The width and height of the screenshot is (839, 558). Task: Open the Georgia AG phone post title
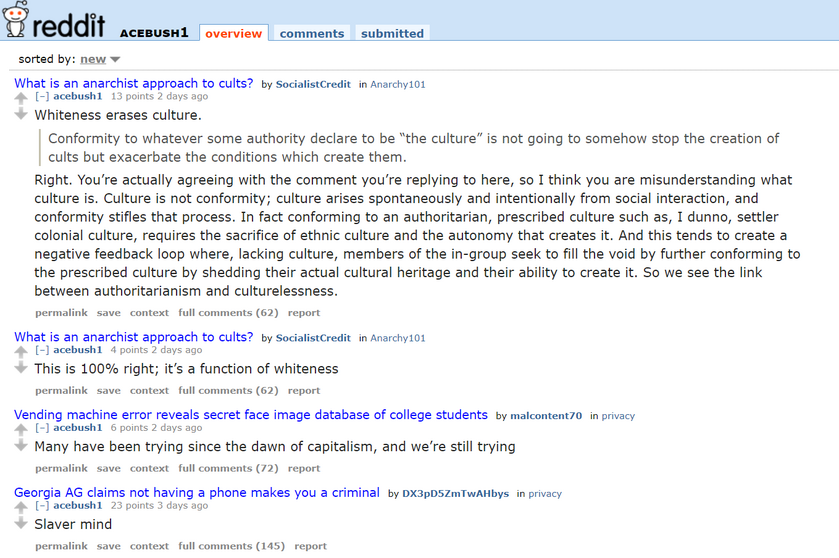click(197, 493)
